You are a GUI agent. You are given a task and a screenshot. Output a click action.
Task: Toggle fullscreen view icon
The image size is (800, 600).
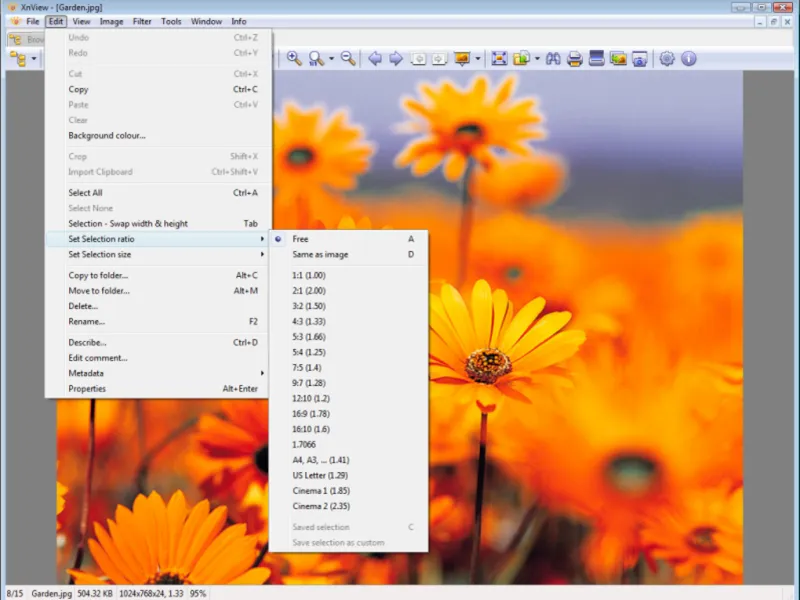coord(499,59)
